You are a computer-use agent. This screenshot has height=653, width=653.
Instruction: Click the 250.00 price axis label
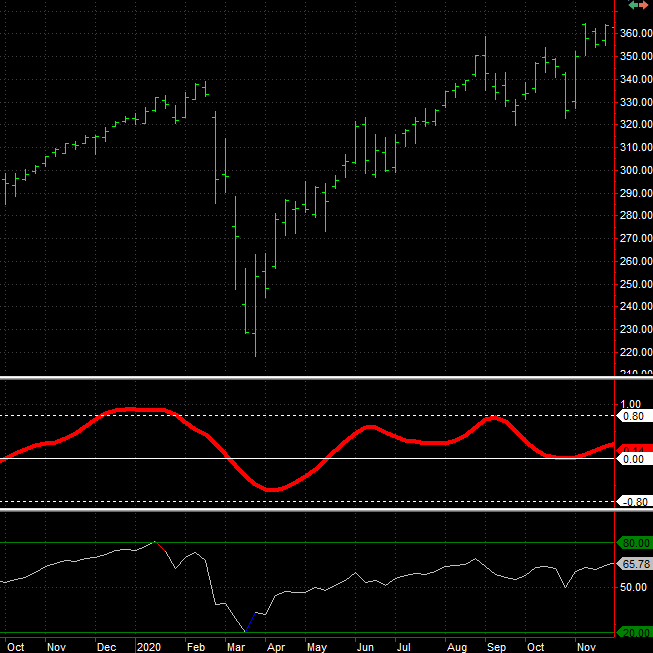pos(636,284)
